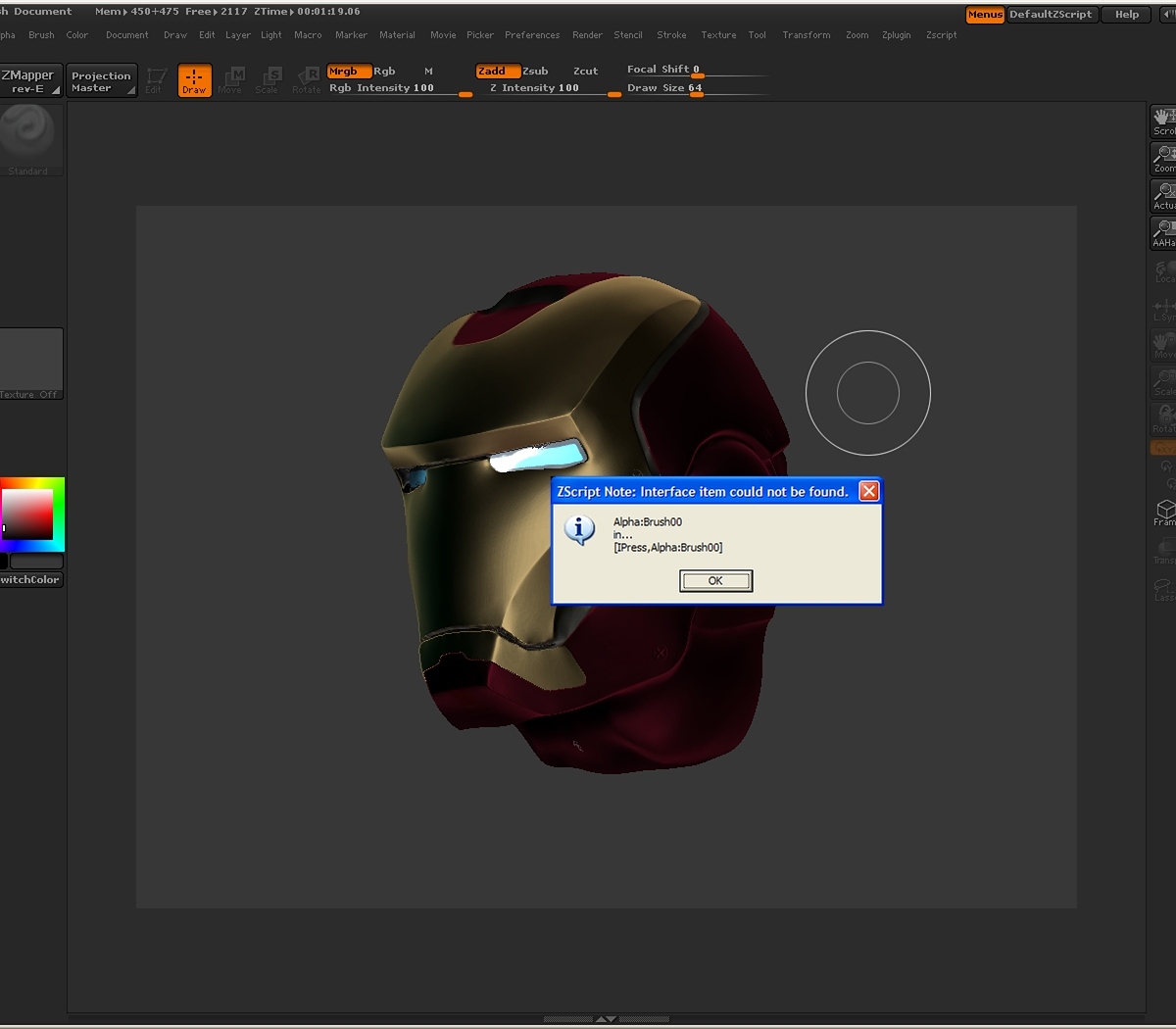Viewport: 1176px width, 1029px height.
Task: Toggle the orange XYZ rotation button
Action: coord(1163,448)
